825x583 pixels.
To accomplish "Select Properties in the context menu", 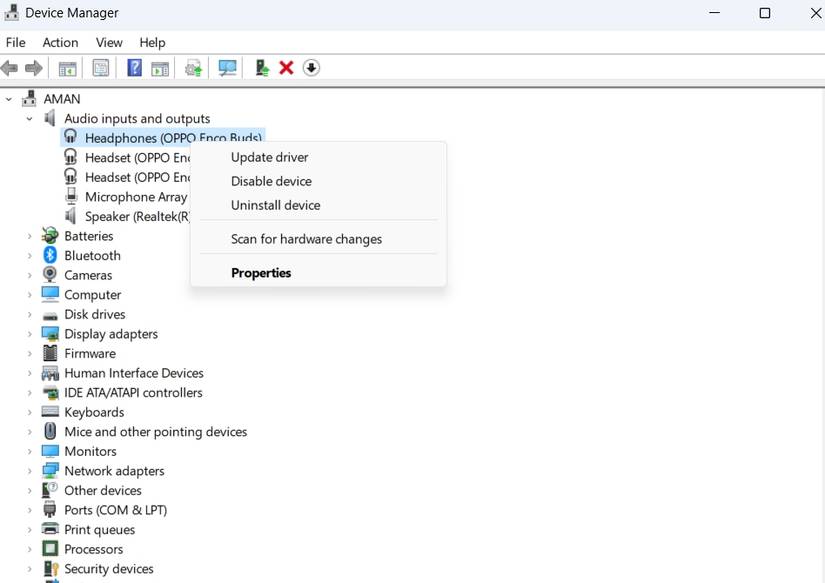I will pyautogui.click(x=261, y=272).
